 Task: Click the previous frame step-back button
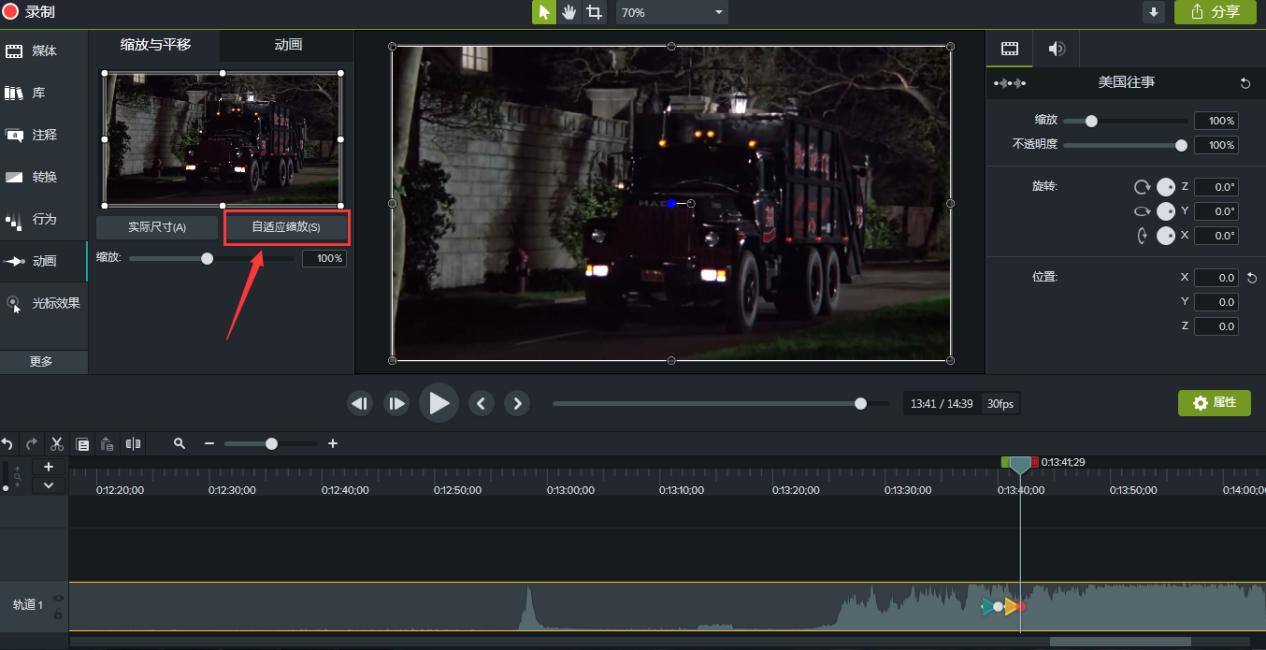360,404
